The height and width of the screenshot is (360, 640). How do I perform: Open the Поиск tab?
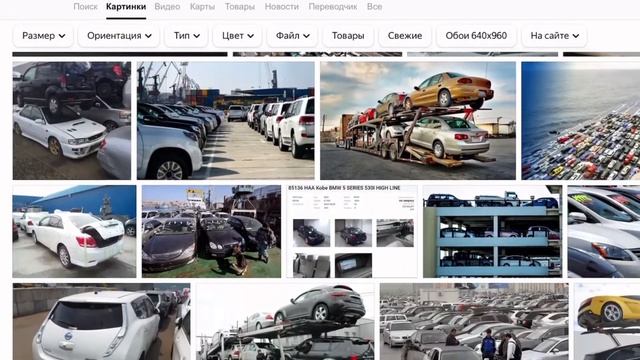point(85,7)
